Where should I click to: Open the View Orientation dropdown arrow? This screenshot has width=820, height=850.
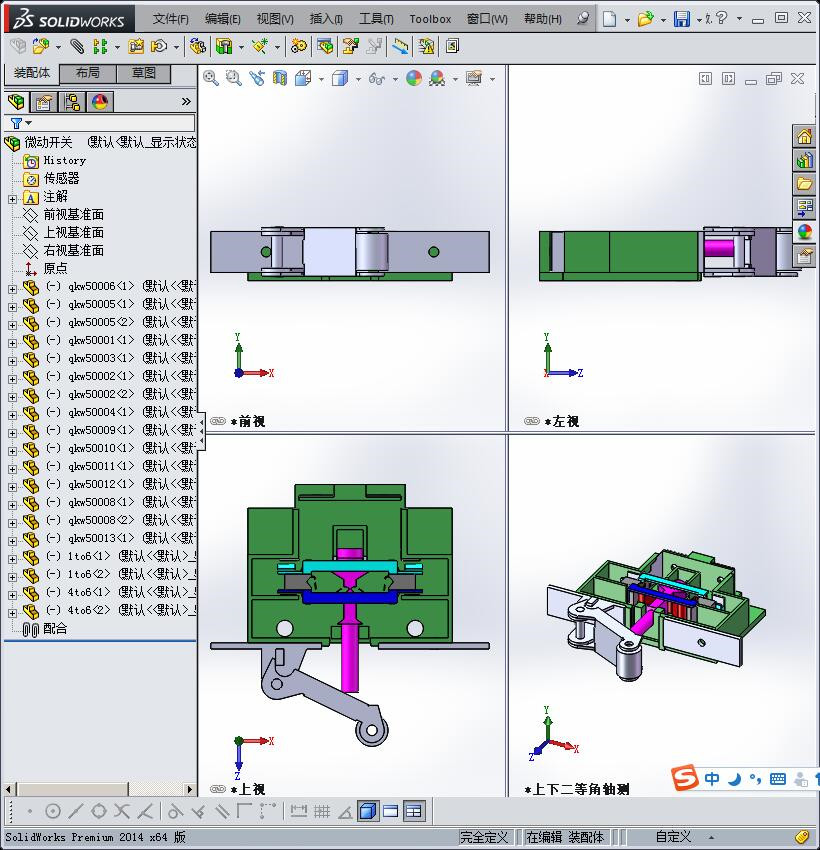pyautogui.click(x=321, y=80)
